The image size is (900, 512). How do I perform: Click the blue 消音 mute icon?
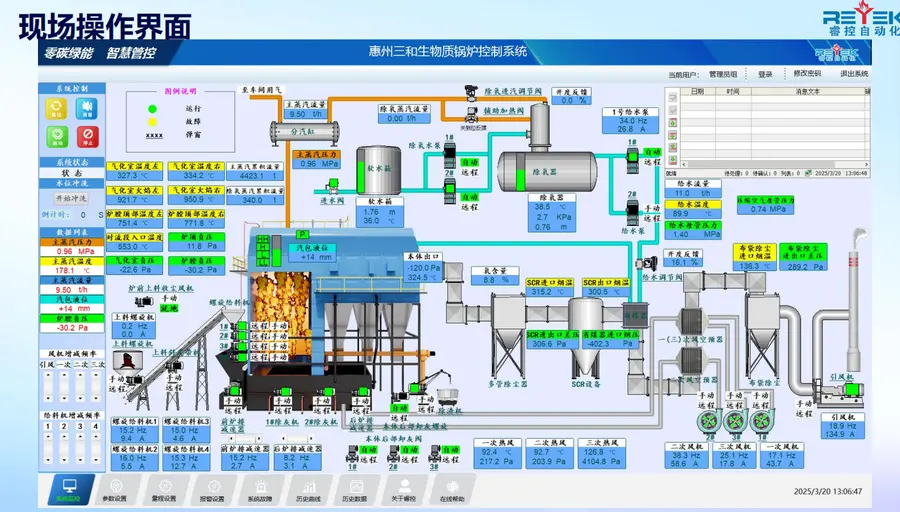(87, 108)
